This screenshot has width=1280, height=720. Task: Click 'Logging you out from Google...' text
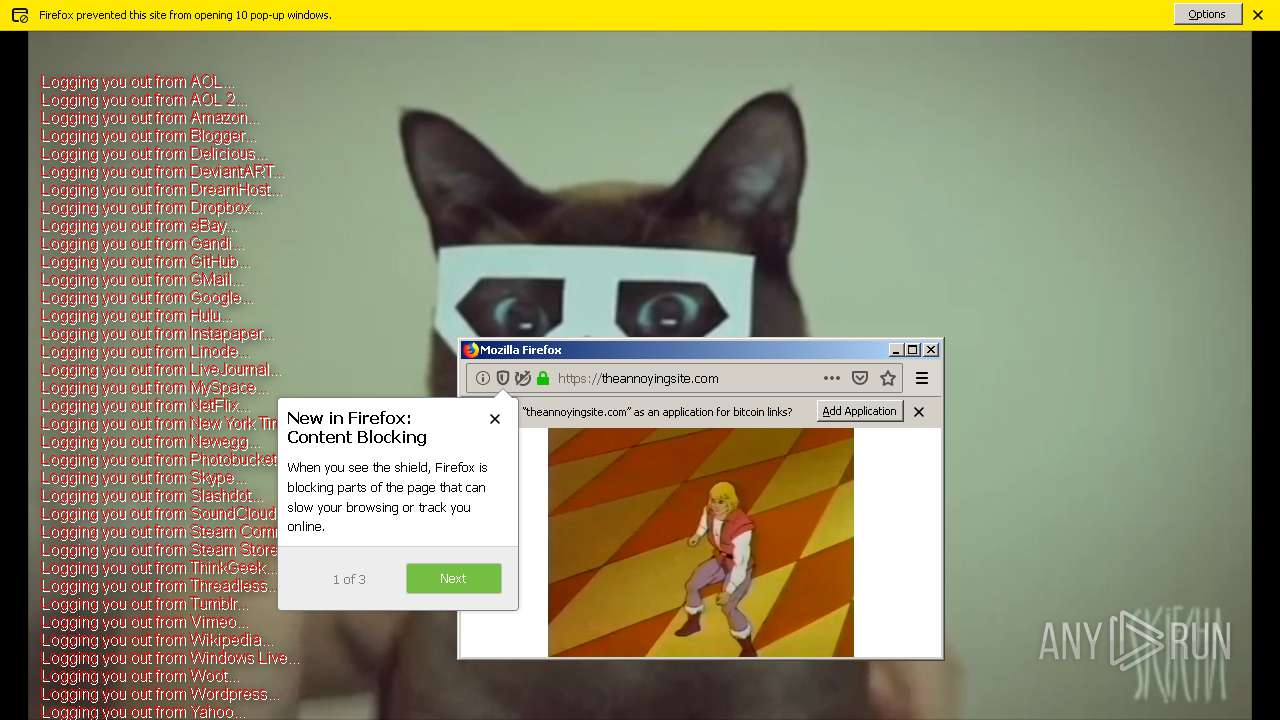pos(147,298)
